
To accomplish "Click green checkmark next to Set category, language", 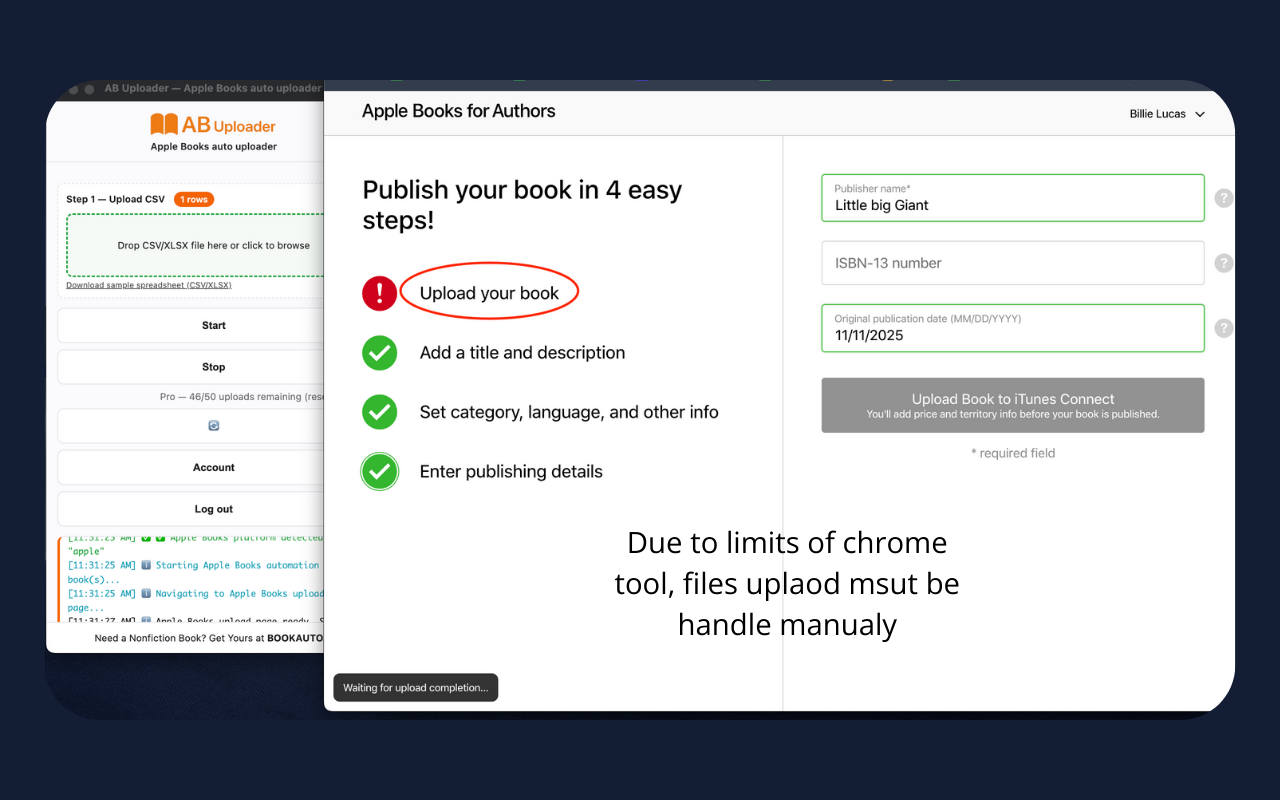I will coord(379,411).
